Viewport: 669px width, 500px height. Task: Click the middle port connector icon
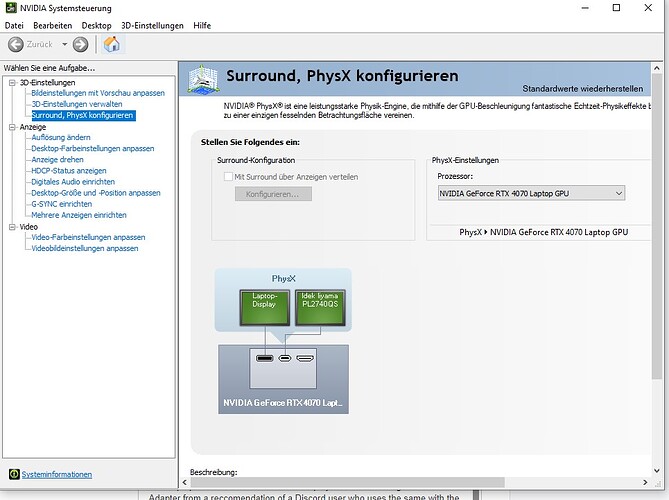[x=285, y=358]
